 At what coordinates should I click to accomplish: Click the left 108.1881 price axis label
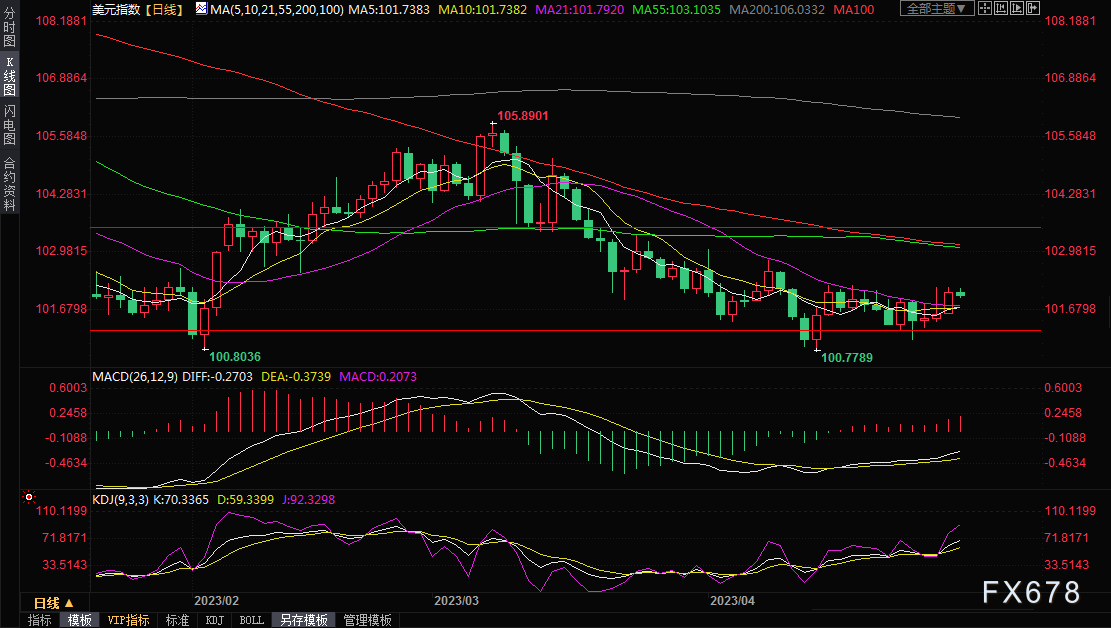[62, 21]
